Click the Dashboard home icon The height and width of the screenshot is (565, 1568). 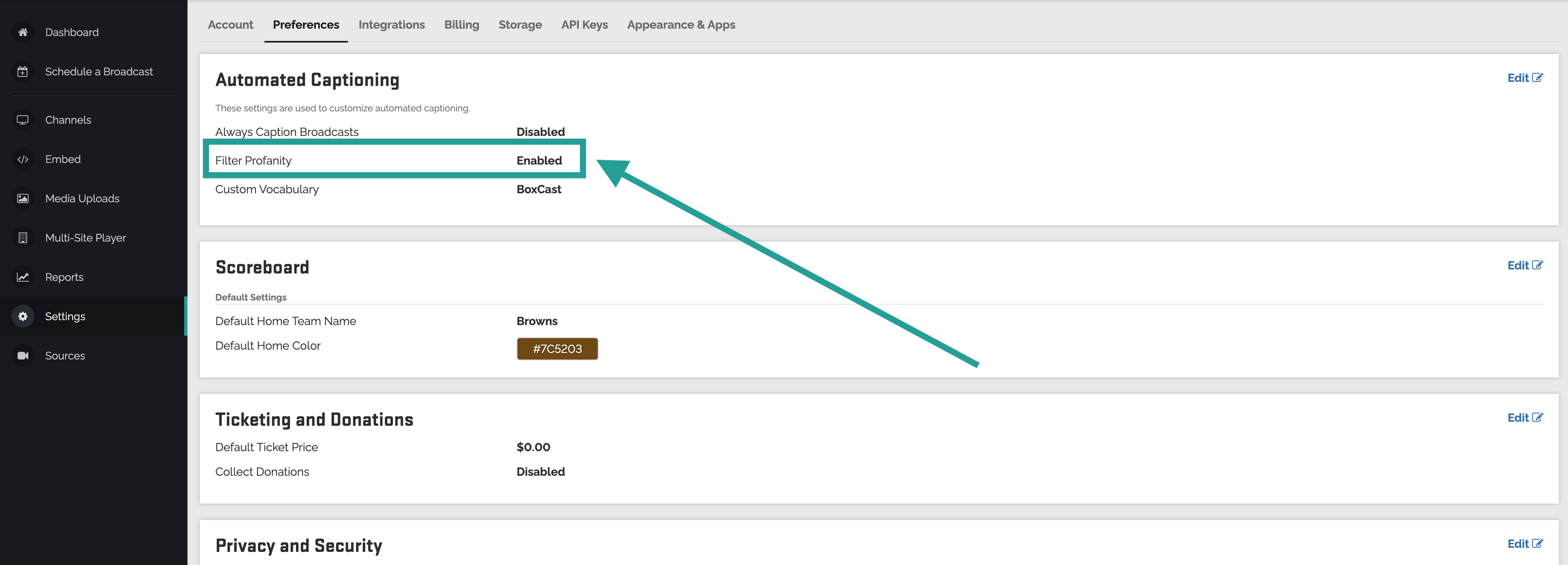coord(23,32)
